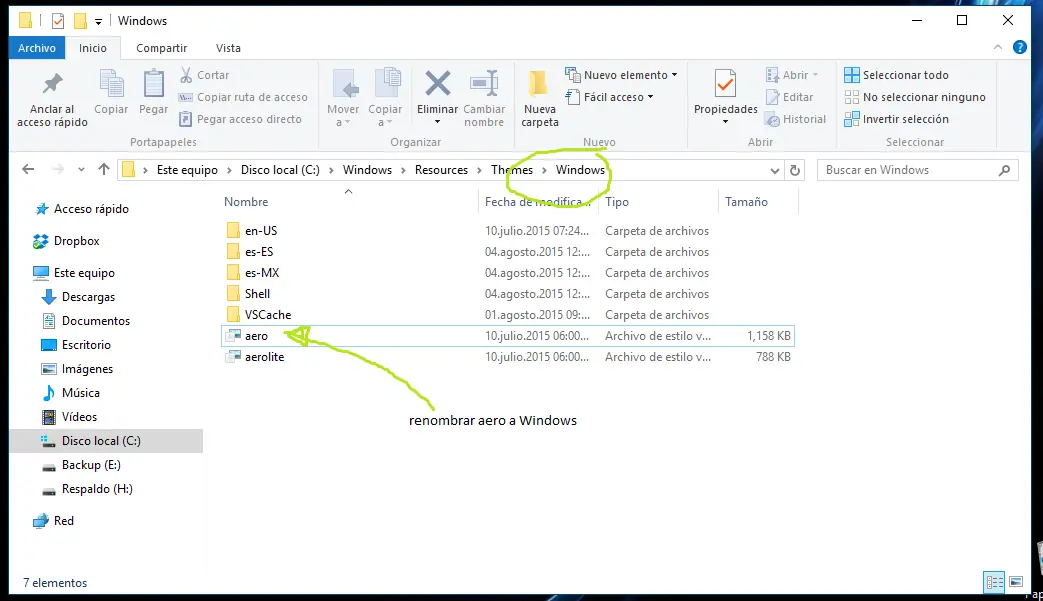
Task: Click the Historial ribbon command
Action: click(796, 119)
